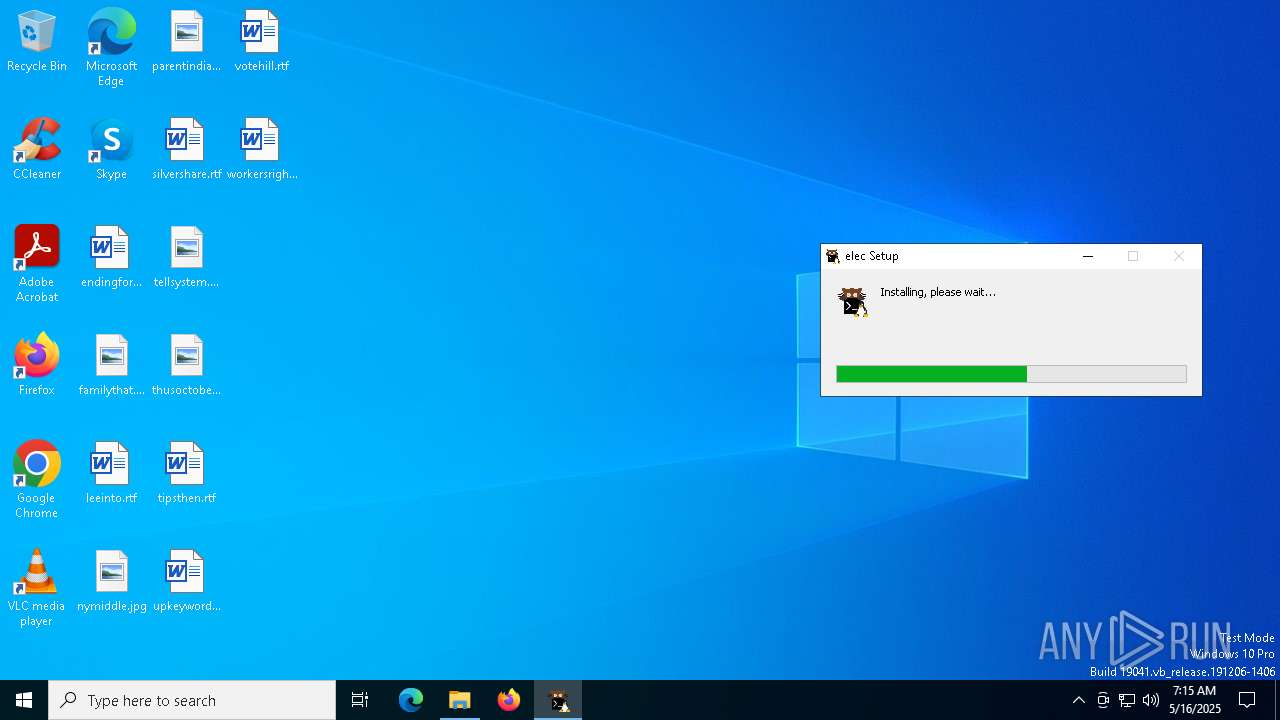Select the leeinto.rtf document icon
Image resolution: width=1280 pixels, height=720 pixels.
coord(111,474)
